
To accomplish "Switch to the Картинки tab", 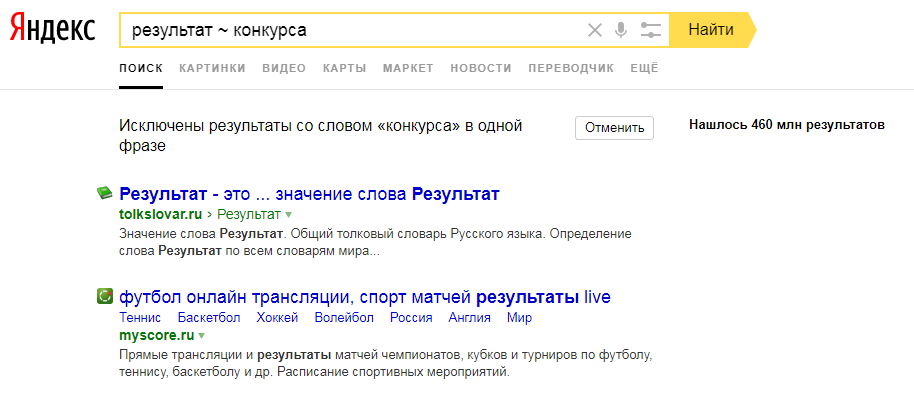I will (212, 68).
